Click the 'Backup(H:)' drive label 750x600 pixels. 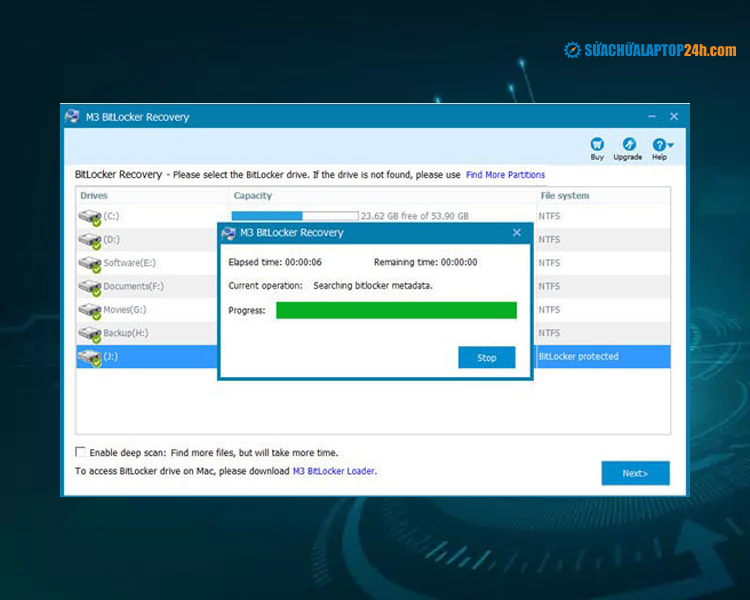[126, 333]
